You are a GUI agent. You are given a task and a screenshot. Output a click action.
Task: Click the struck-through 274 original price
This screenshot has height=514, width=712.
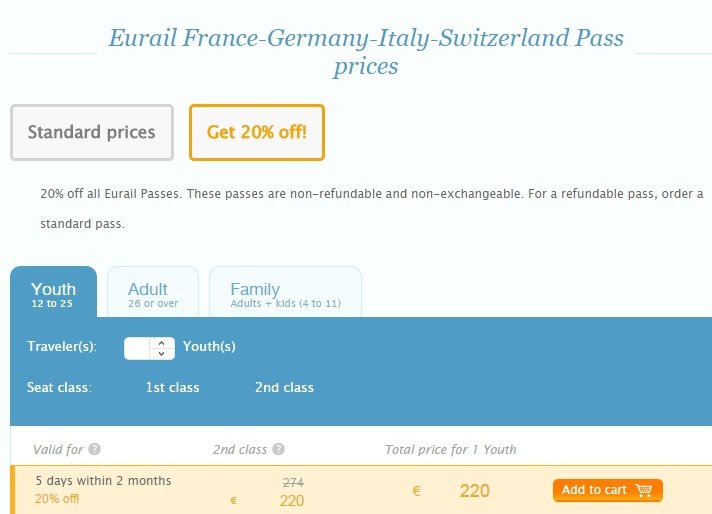pos(293,482)
